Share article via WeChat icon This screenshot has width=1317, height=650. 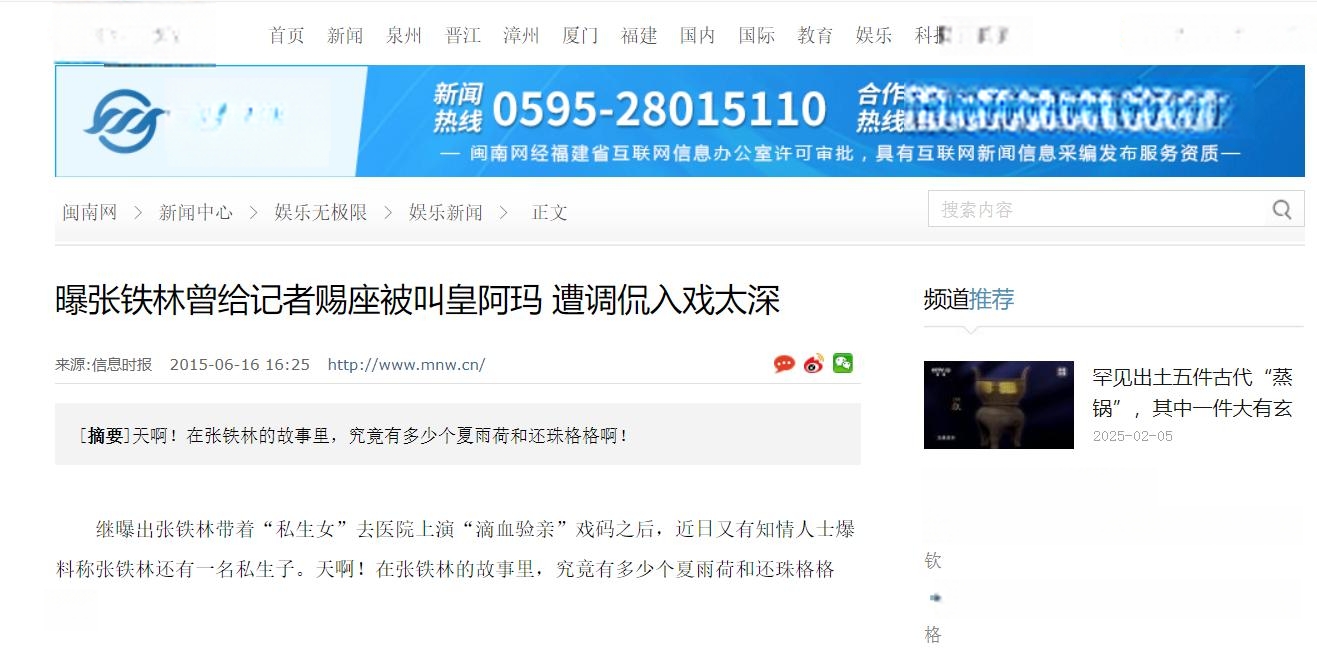click(843, 363)
